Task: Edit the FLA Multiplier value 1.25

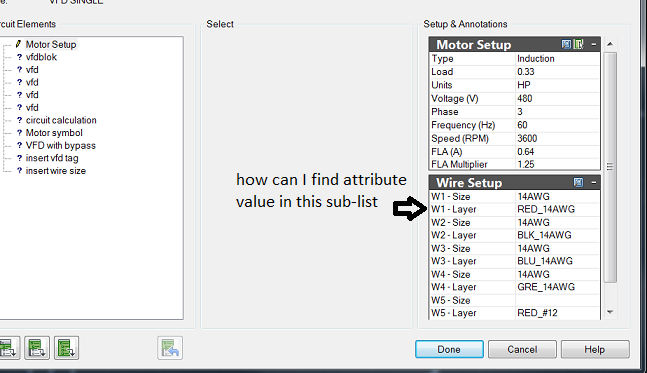Action: click(x=557, y=164)
